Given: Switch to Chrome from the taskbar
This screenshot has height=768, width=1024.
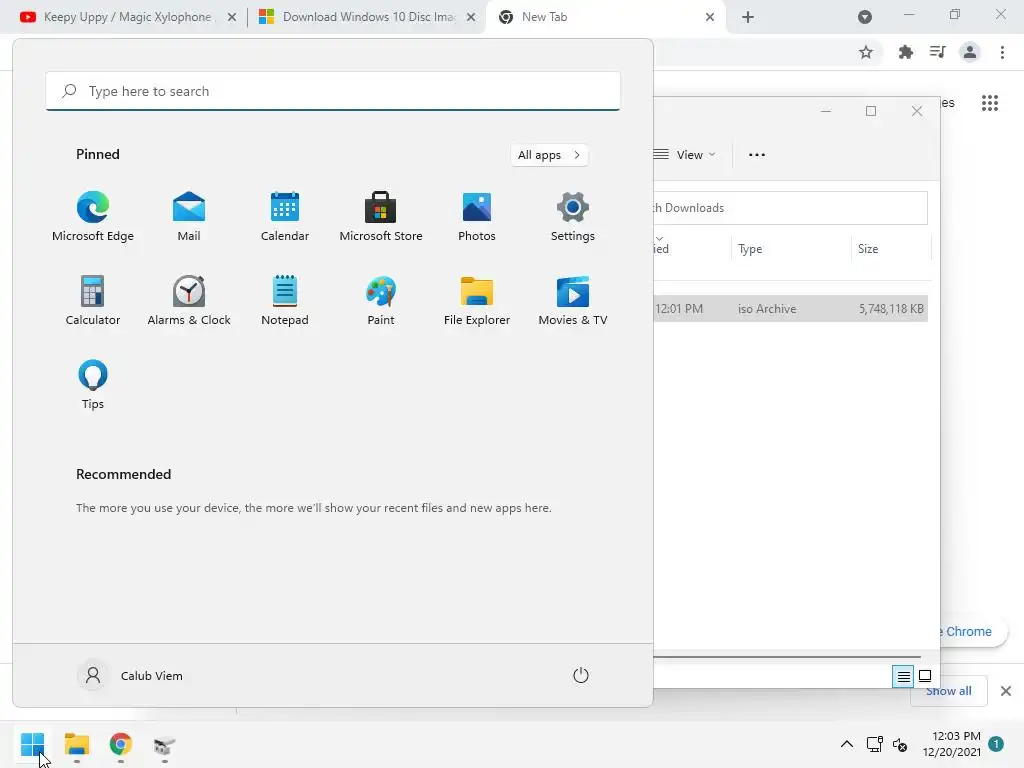Looking at the screenshot, I should click(121, 744).
